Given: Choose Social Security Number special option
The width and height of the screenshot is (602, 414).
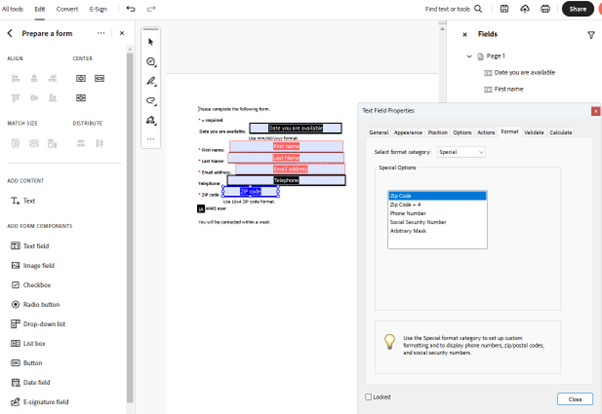Looking at the screenshot, I should [437, 222].
